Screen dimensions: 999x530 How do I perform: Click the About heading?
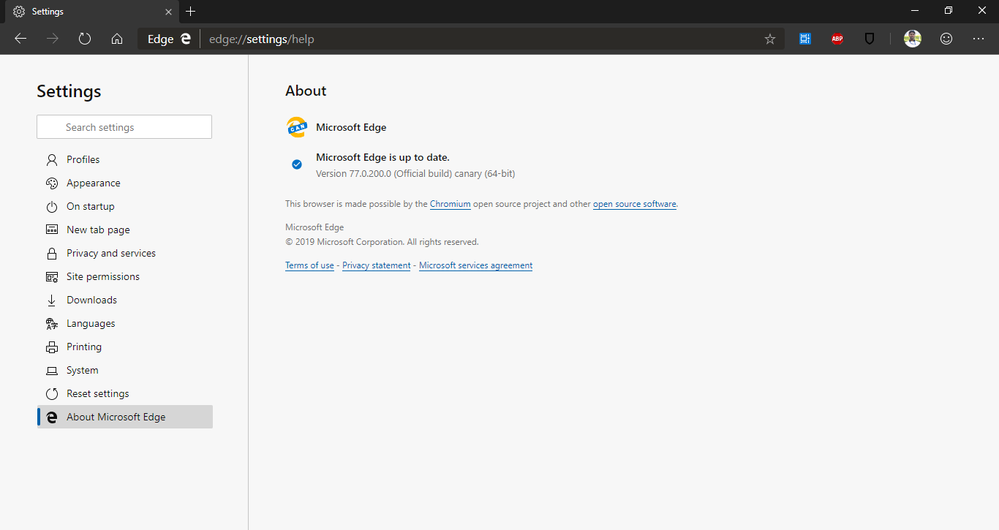click(306, 90)
